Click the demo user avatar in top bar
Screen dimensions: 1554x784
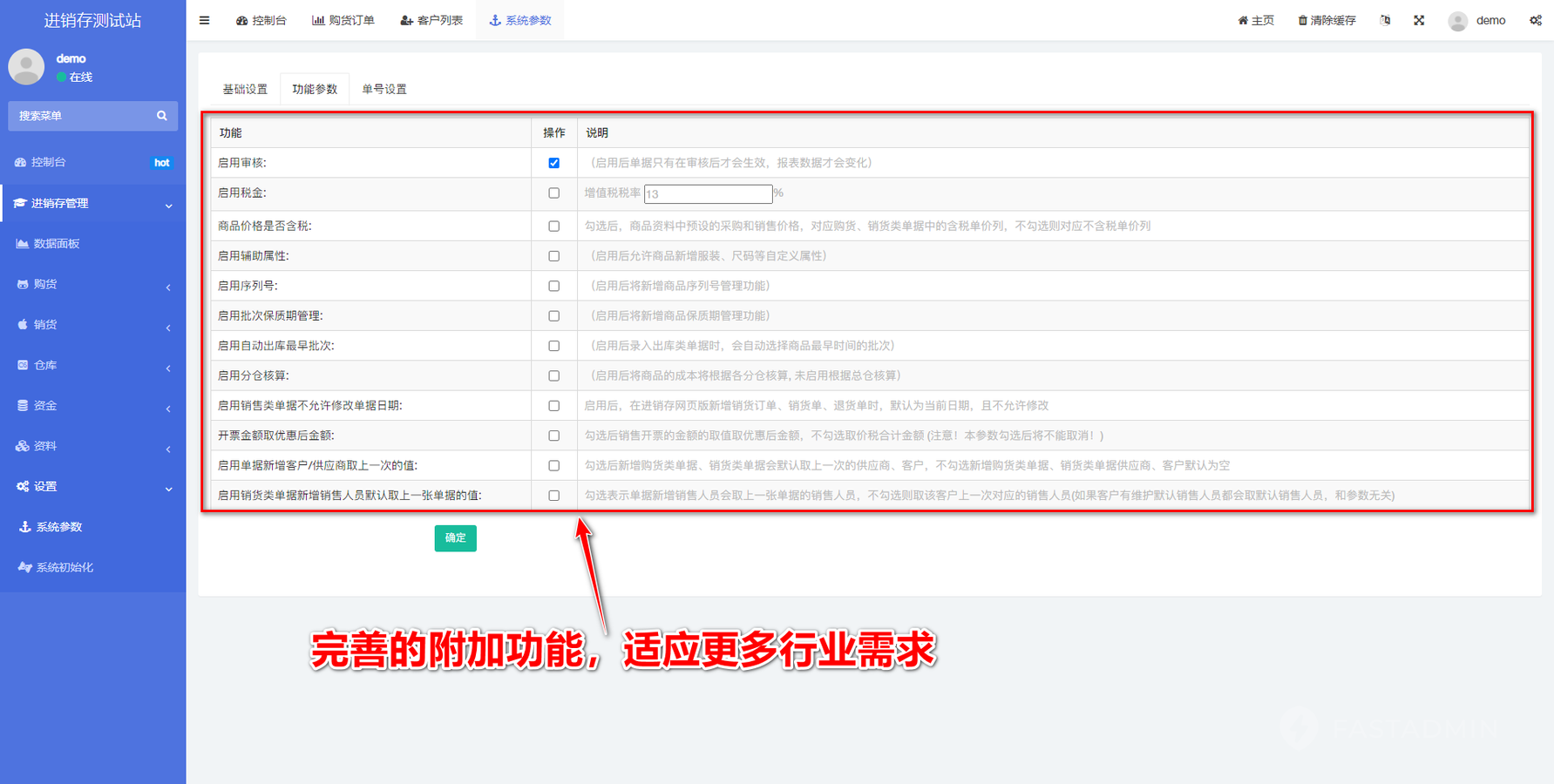pyautogui.click(x=1457, y=21)
